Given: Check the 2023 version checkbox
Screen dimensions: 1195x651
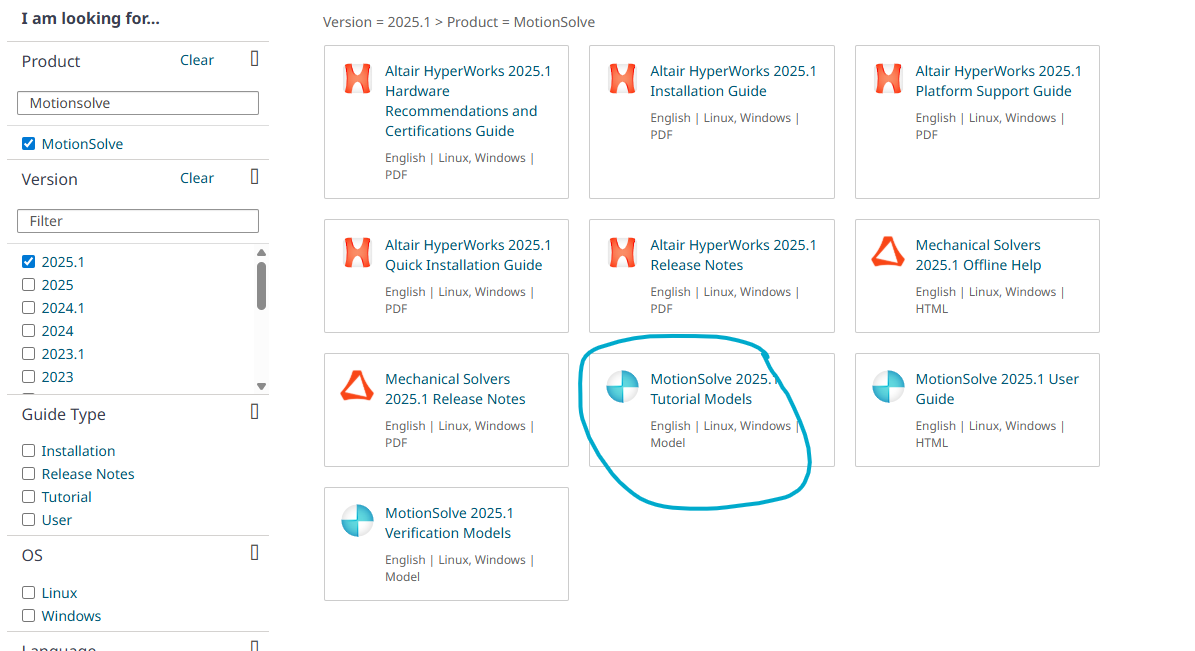Looking at the screenshot, I should click(x=28, y=377).
